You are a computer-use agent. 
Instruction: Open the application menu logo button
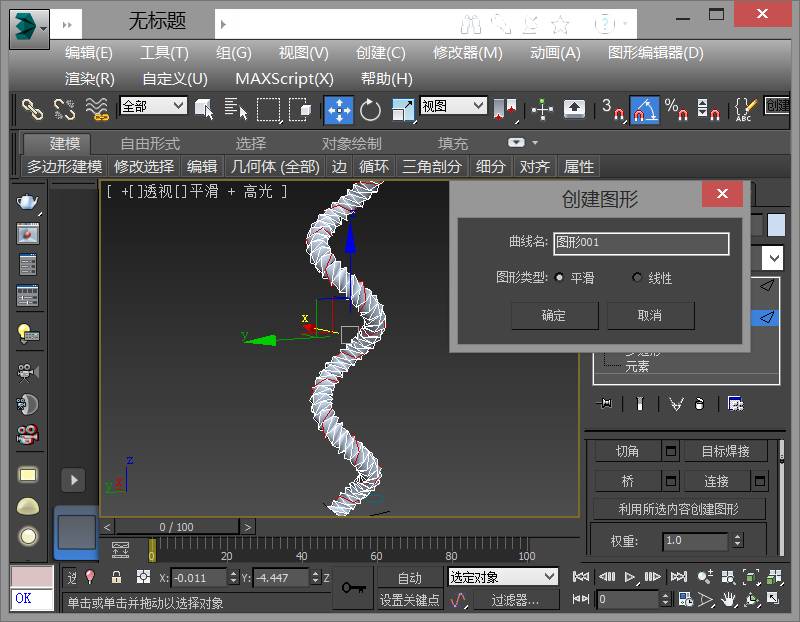click(x=29, y=29)
